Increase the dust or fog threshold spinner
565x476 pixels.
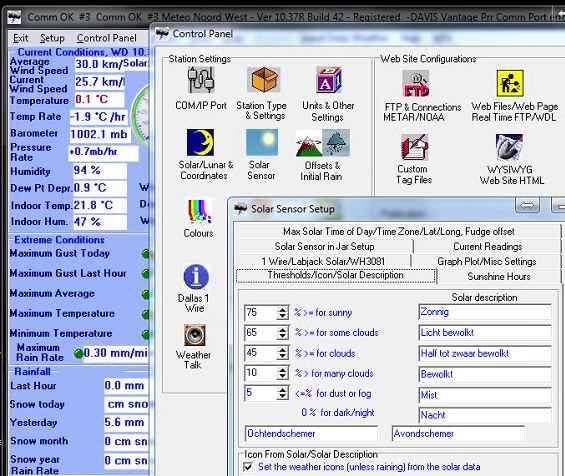[x=283, y=390]
